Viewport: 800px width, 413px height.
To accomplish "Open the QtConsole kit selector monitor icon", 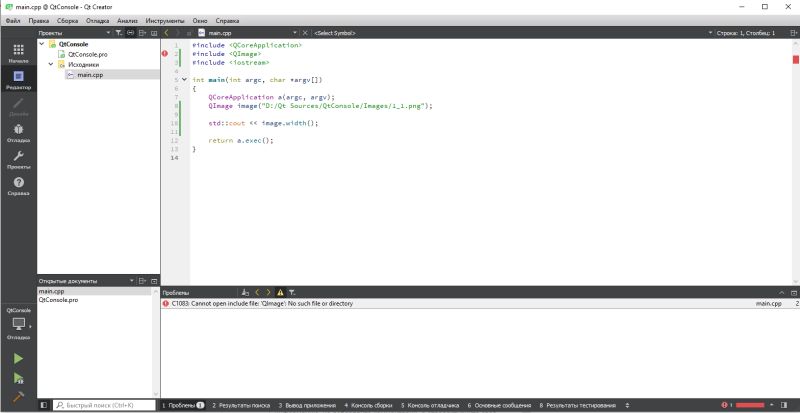I will [18, 323].
